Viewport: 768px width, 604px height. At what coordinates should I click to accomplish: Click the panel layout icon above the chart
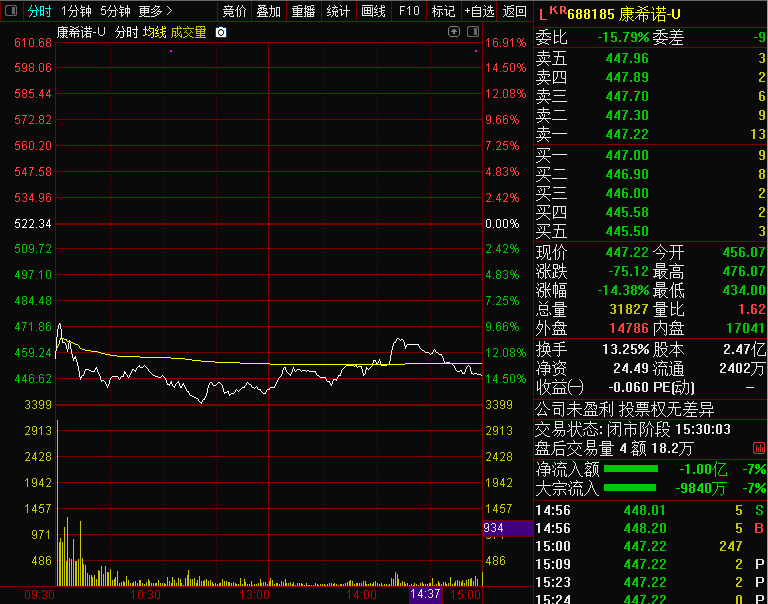pos(473,32)
